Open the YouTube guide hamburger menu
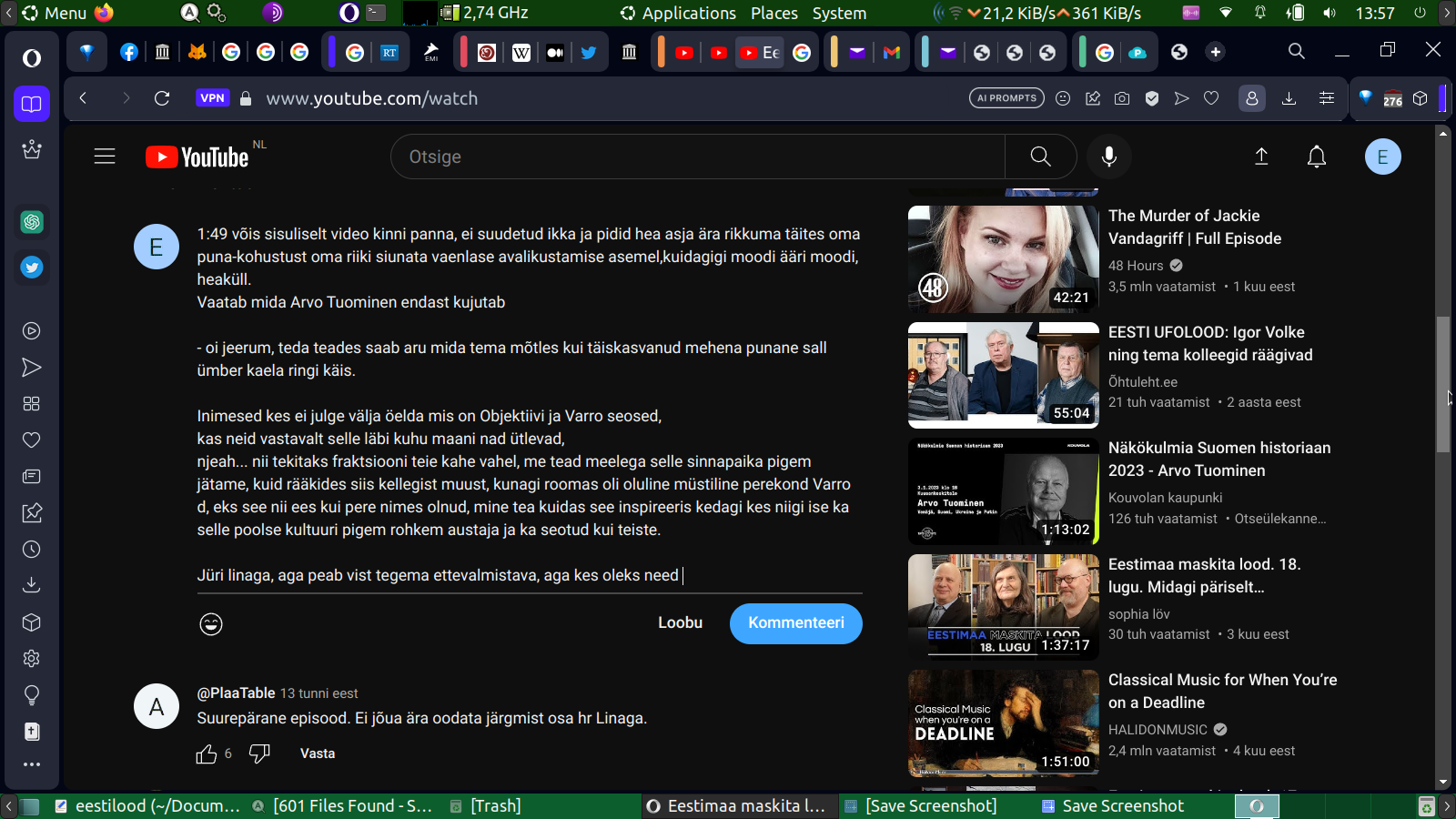This screenshot has width=1456, height=819. [x=105, y=157]
